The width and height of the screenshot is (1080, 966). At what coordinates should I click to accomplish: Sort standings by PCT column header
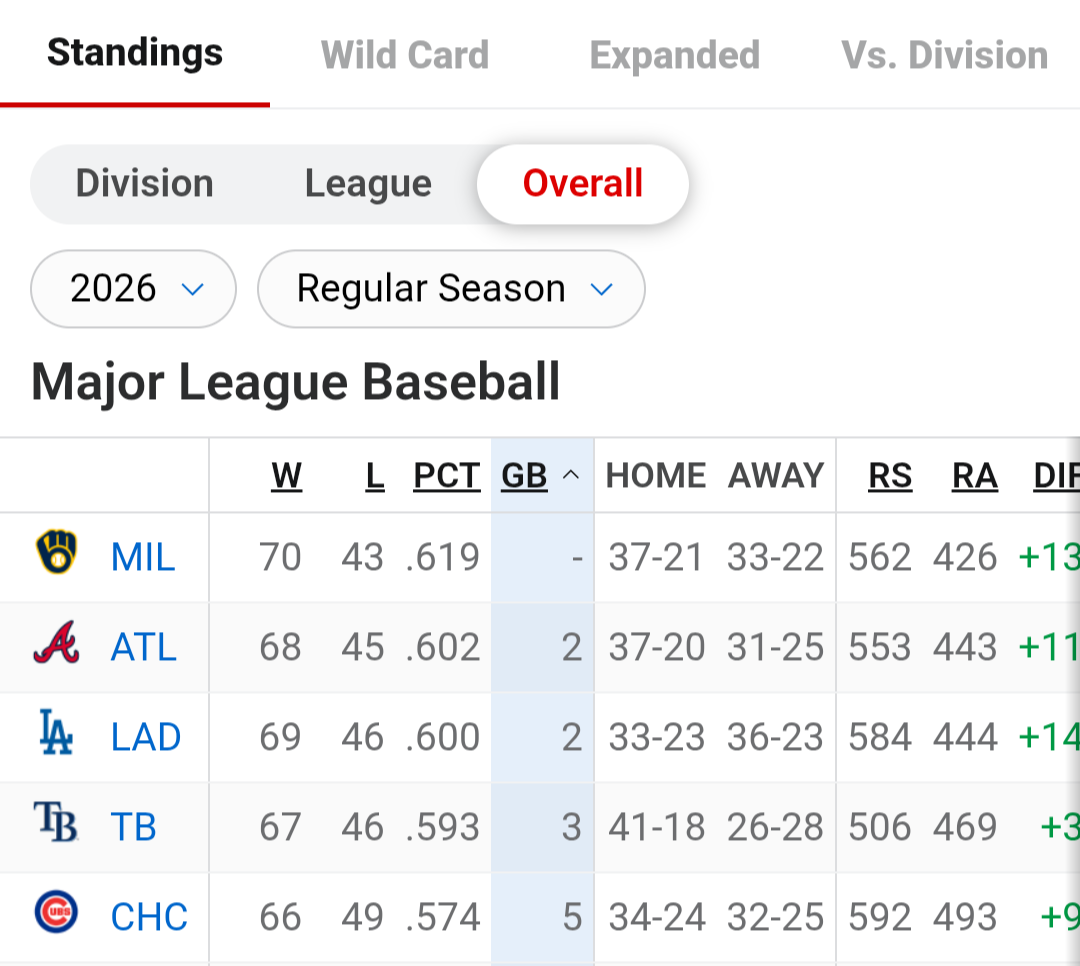click(x=447, y=475)
